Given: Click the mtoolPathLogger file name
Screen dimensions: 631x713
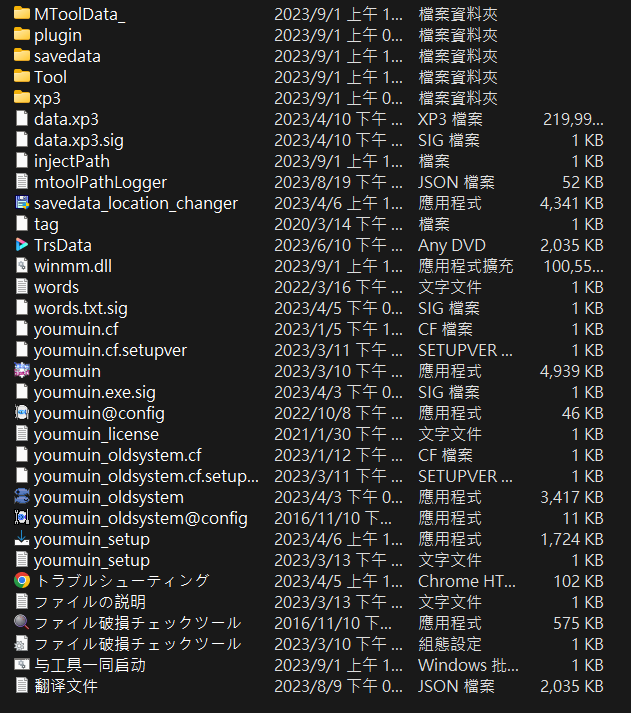Looking at the screenshot, I should click(100, 182).
